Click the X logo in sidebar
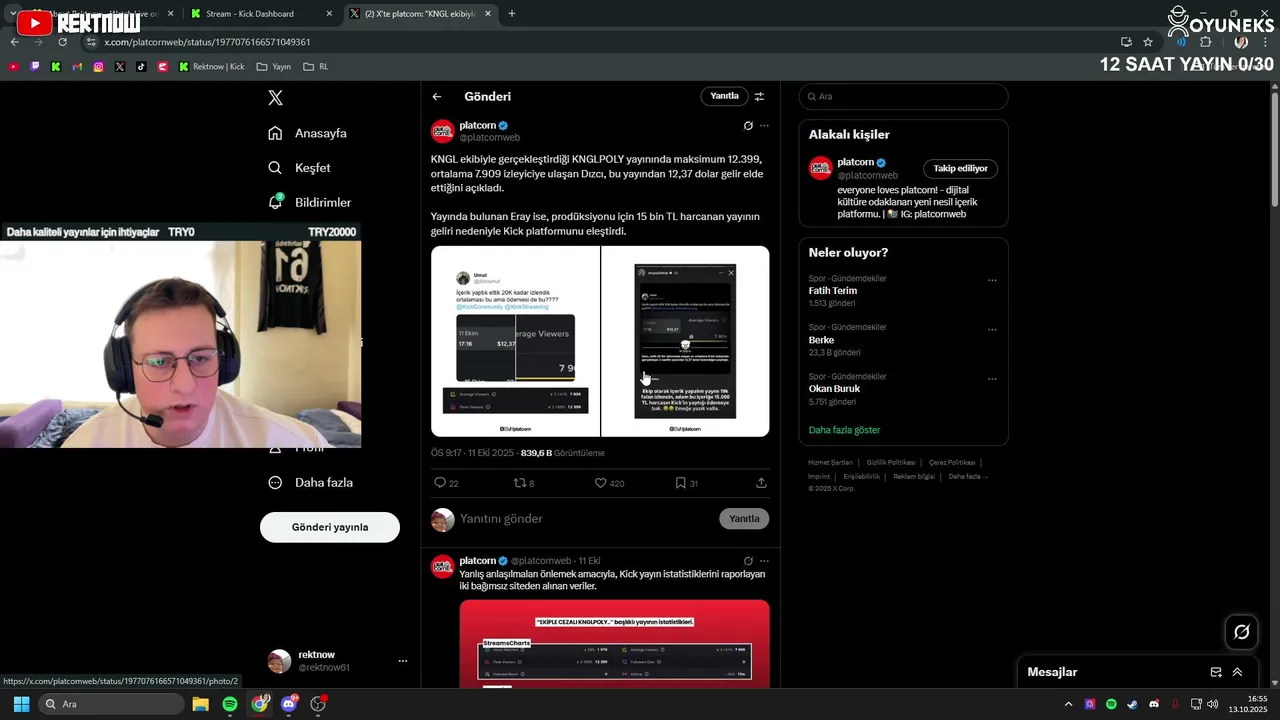 tap(276, 97)
